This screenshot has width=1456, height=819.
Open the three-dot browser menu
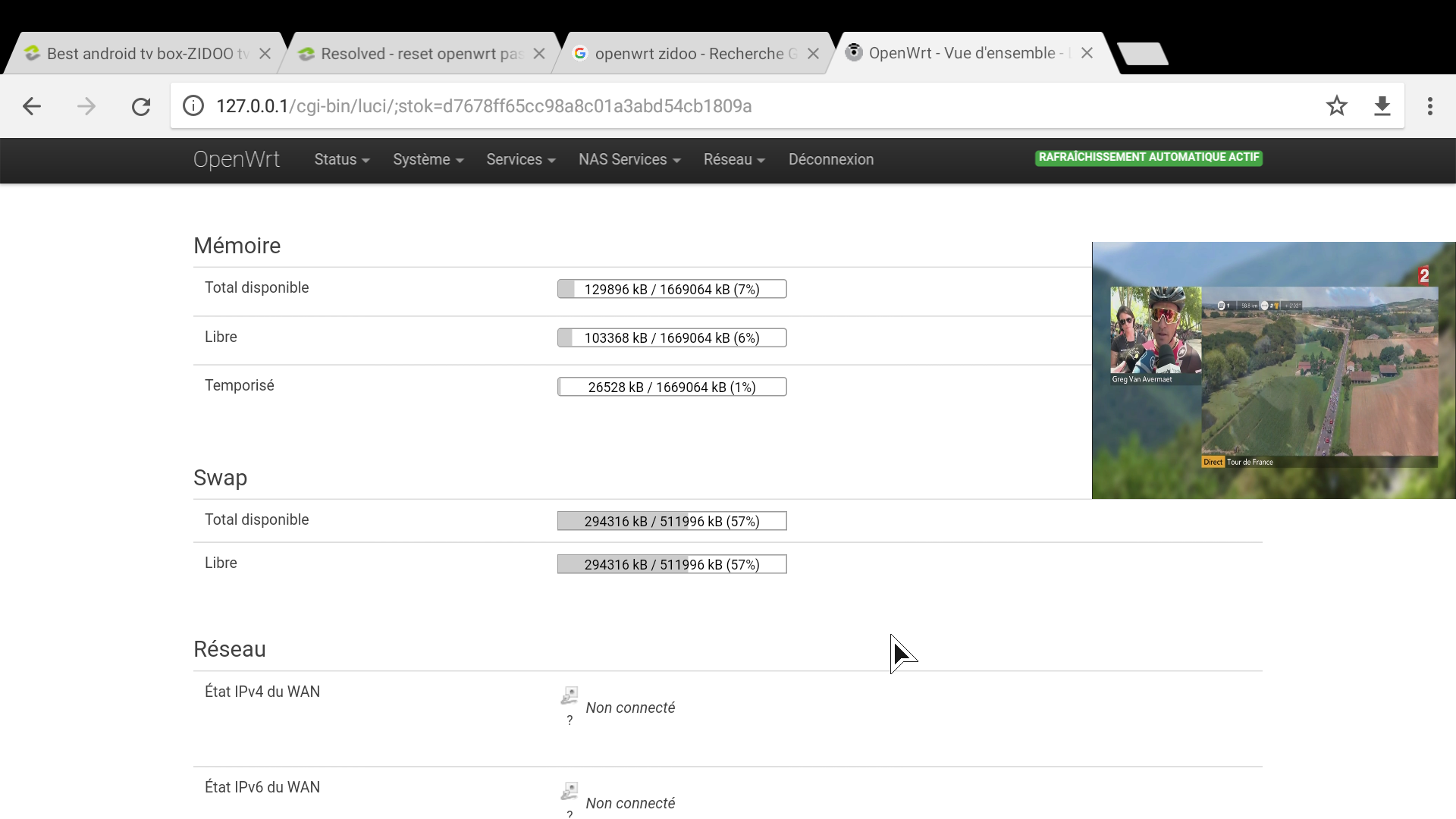[1429, 106]
